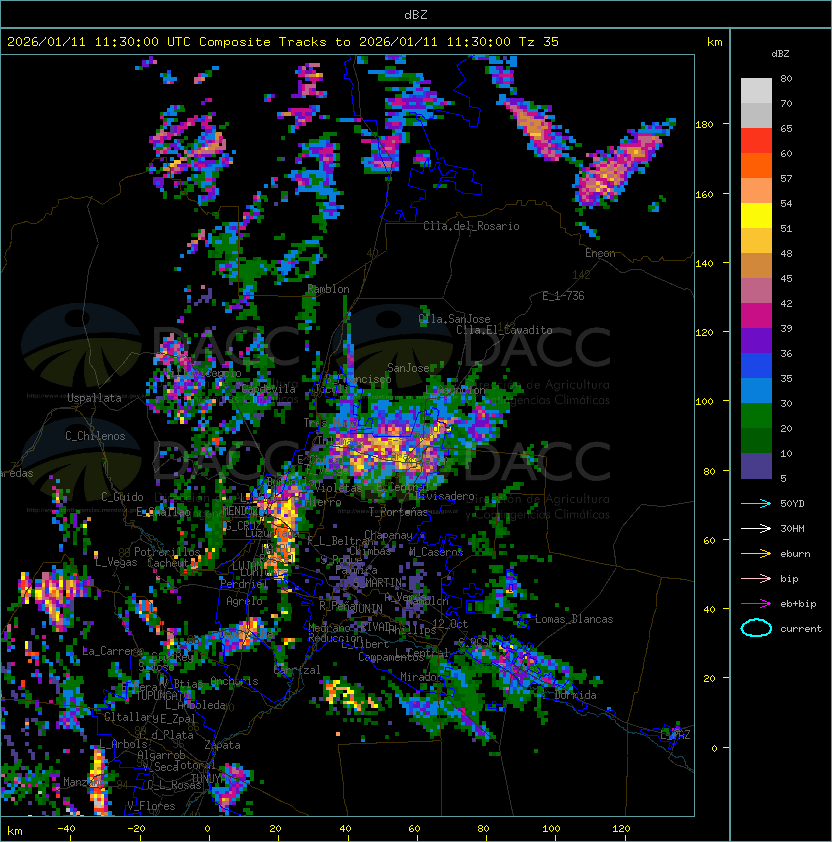Screen dimensions: 832x842
Task: Click the 'C_Chilenos' place label
Action: (x=95, y=436)
